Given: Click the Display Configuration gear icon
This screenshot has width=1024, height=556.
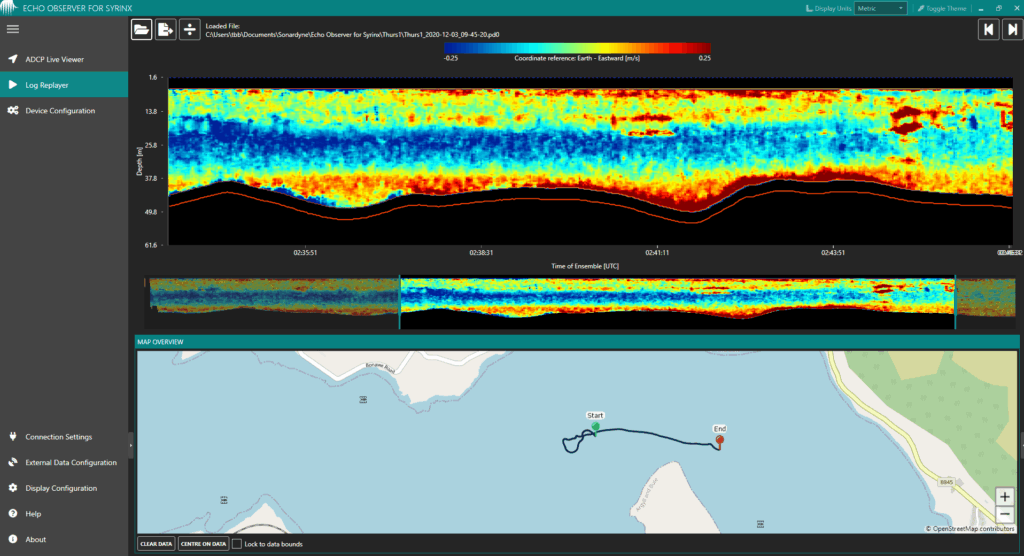Looking at the screenshot, I should 12,488.
